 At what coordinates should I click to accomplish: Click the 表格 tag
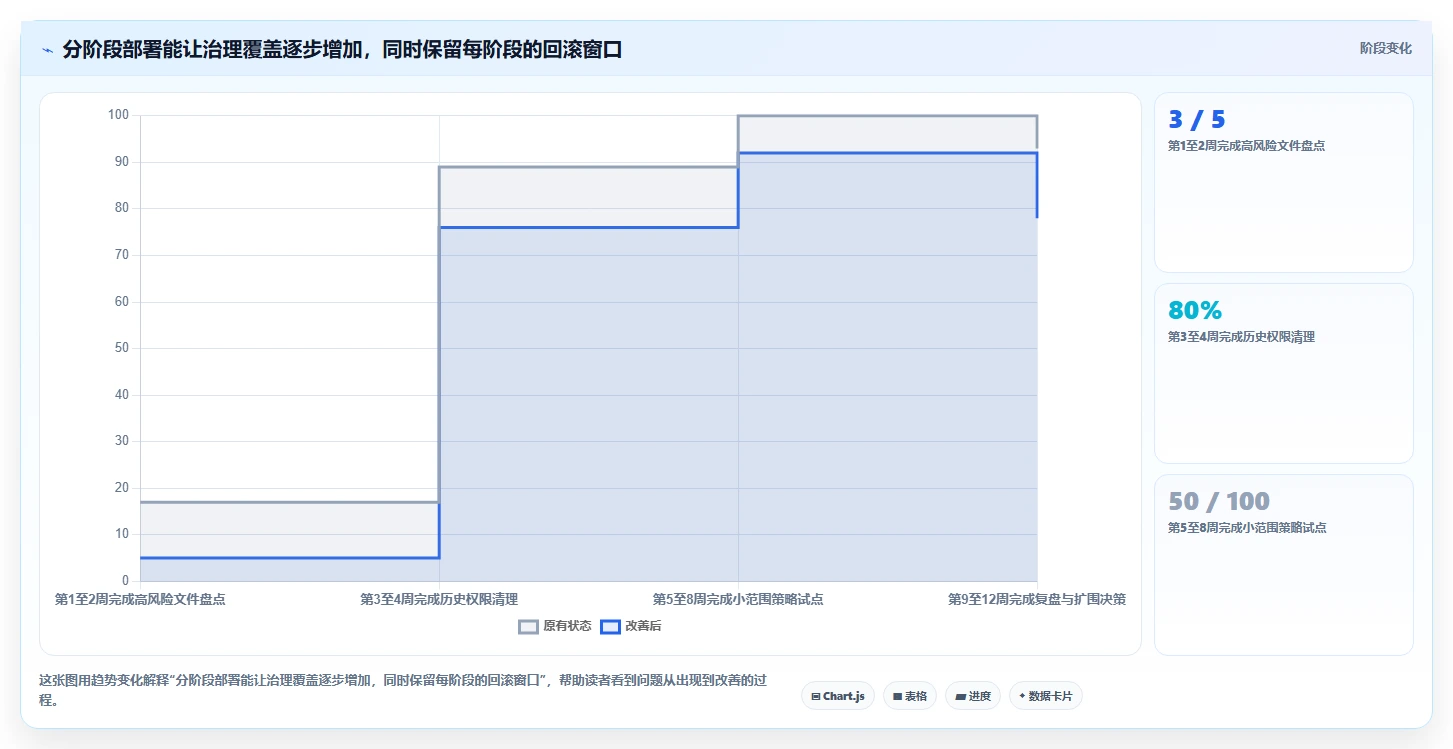(x=910, y=696)
